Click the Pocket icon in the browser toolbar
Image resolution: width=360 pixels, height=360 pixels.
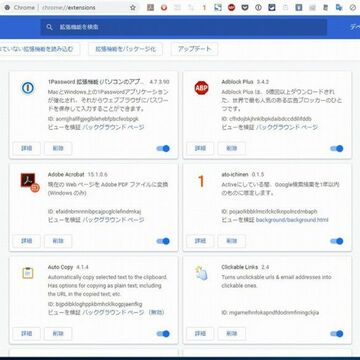coord(245,7)
